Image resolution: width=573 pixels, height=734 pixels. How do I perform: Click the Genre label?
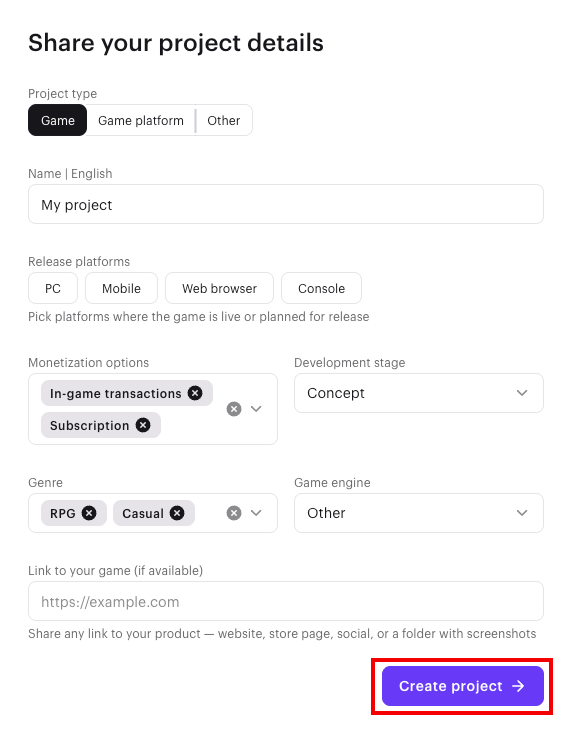pyautogui.click(x=45, y=482)
